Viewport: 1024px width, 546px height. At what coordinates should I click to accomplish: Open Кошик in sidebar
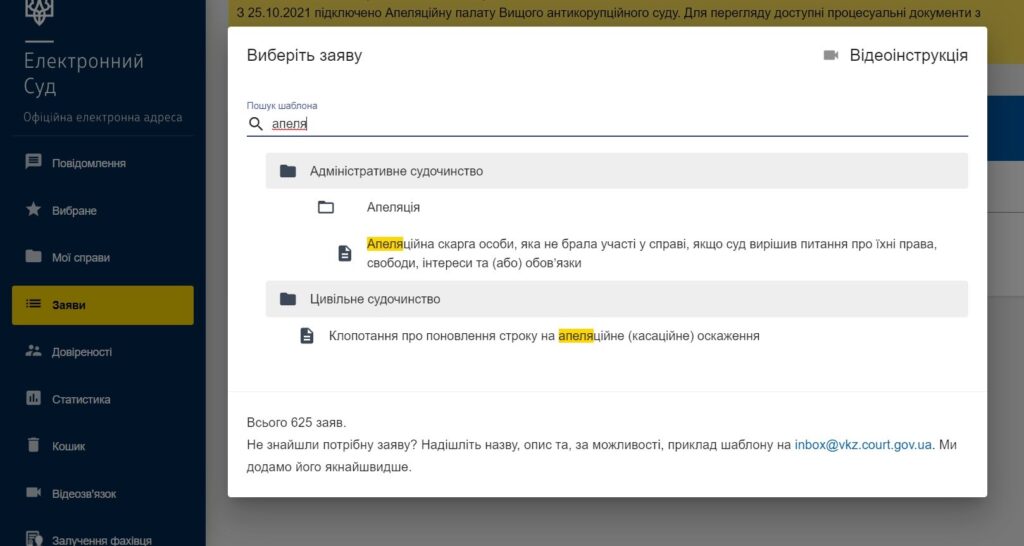point(103,446)
